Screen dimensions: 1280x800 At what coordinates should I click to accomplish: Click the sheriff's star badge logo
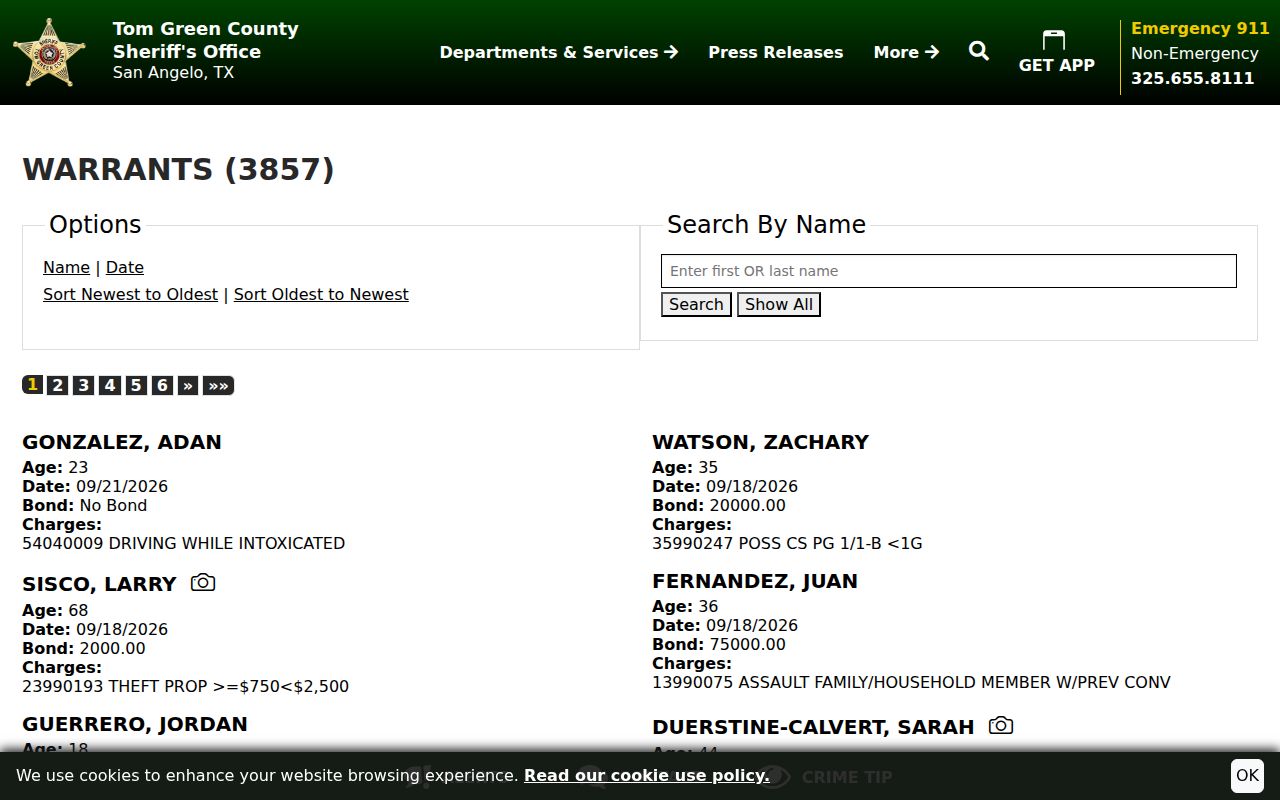[x=49, y=52]
